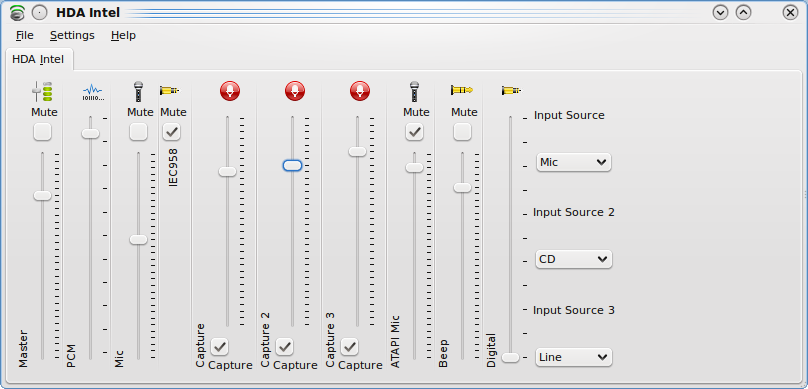Image resolution: width=808 pixels, height=389 pixels.
Task: Click the round pin button in title bar
Action: (39, 12)
